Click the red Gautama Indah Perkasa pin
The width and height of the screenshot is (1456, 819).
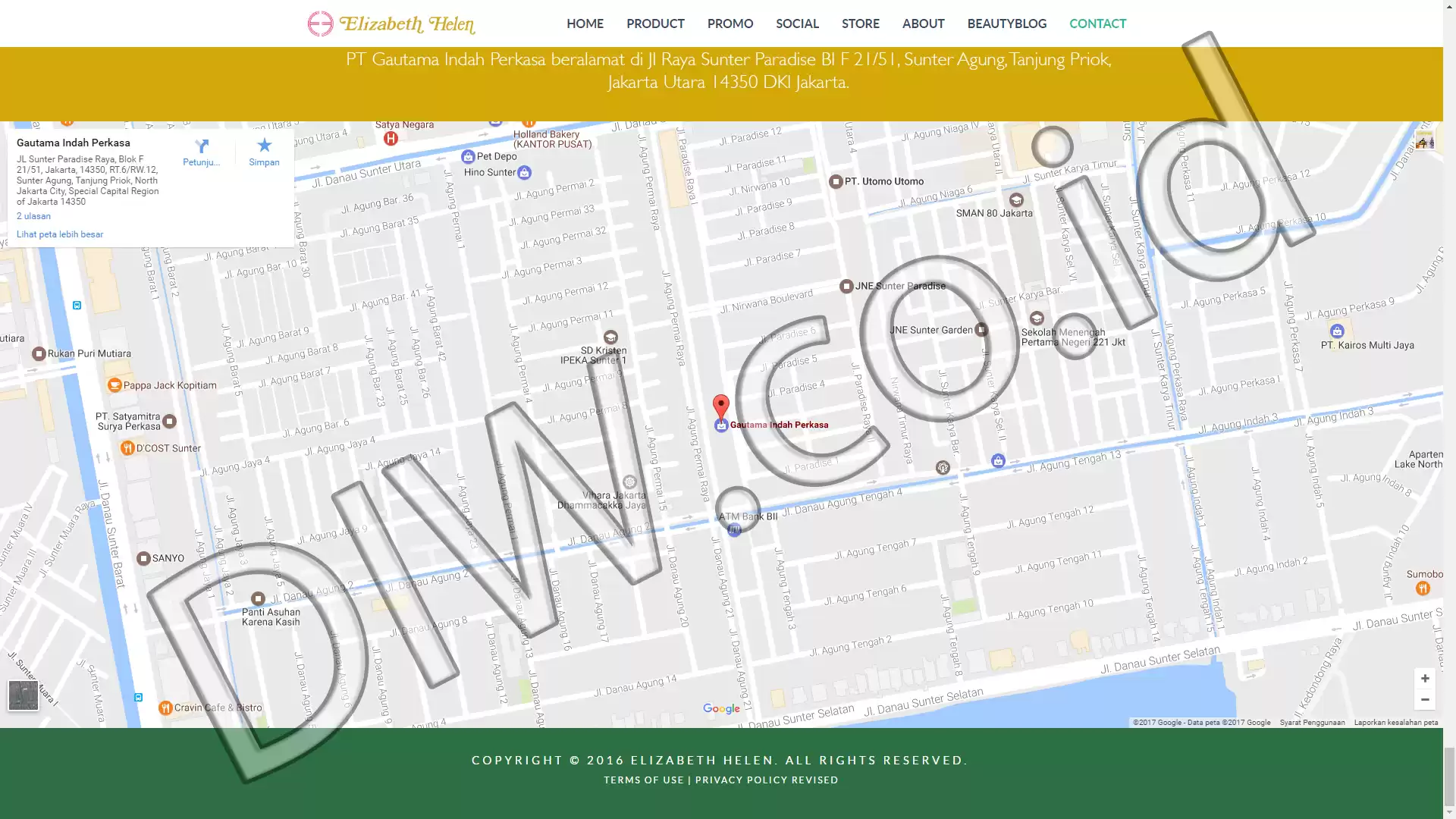click(x=721, y=407)
